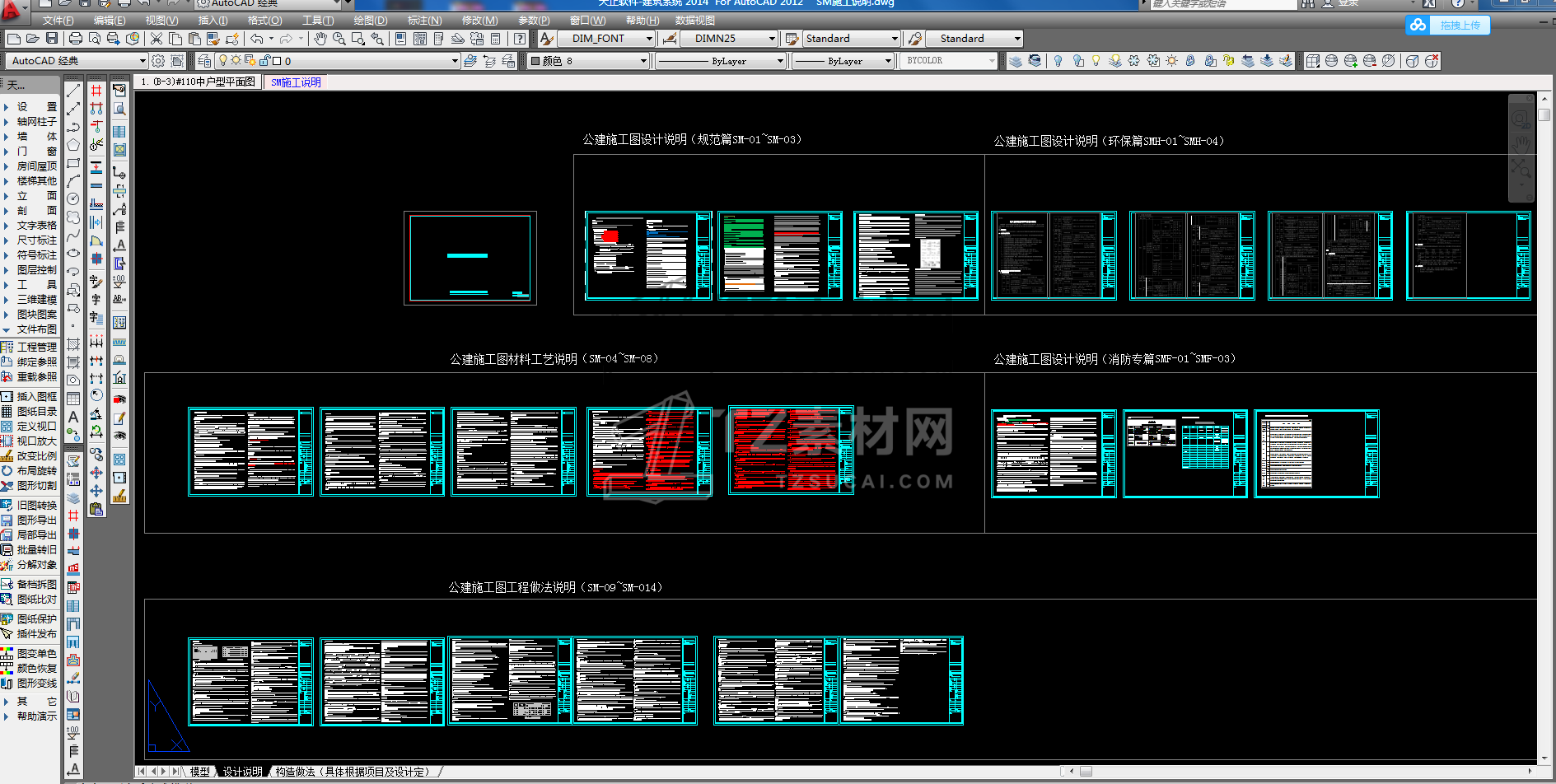Switch to the SM施工说明 drawing tab
Viewport: 1556px width, 784px height.
point(296,82)
